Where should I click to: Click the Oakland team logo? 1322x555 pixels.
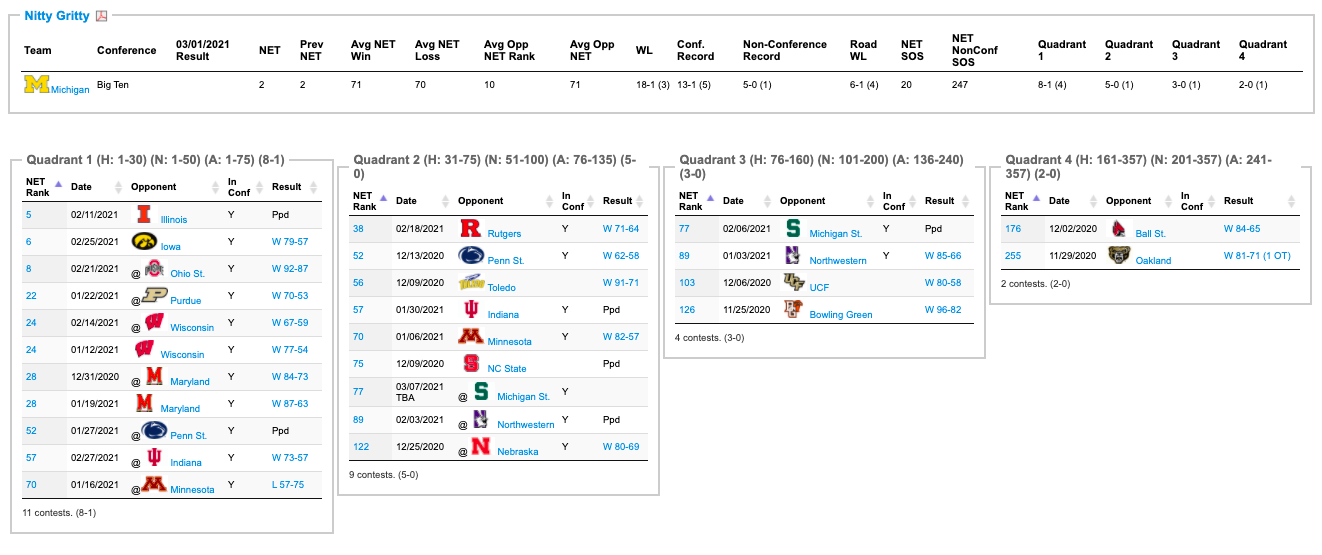click(x=1119, y=255)
